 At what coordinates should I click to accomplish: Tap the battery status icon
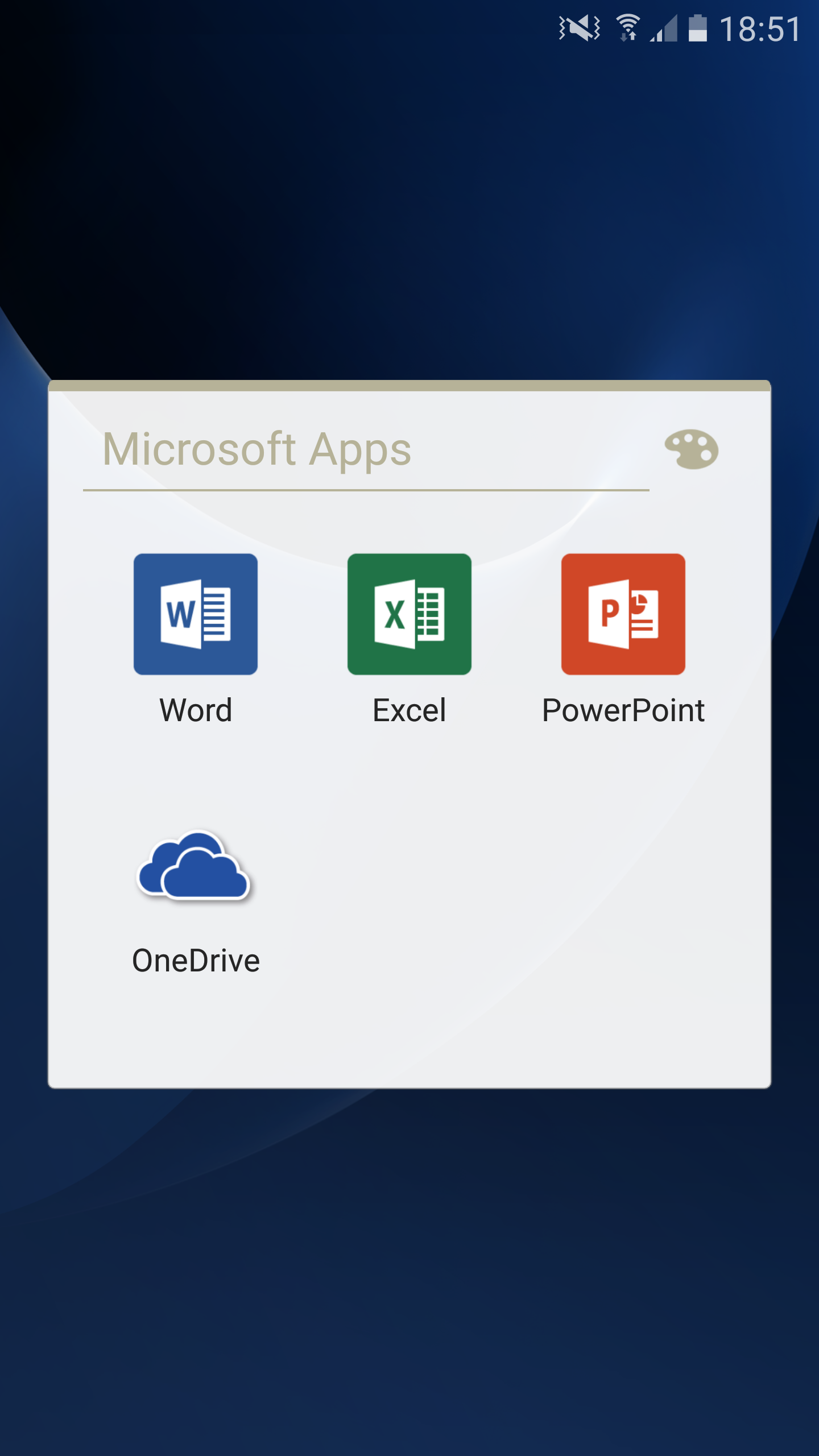point(697,28)
